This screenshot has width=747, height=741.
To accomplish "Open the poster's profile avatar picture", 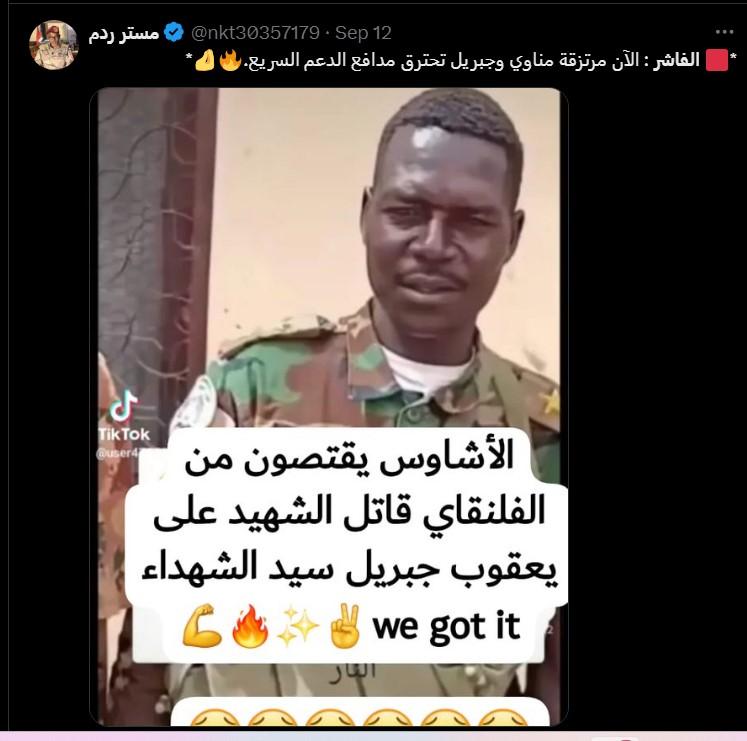I will (53, 44).
